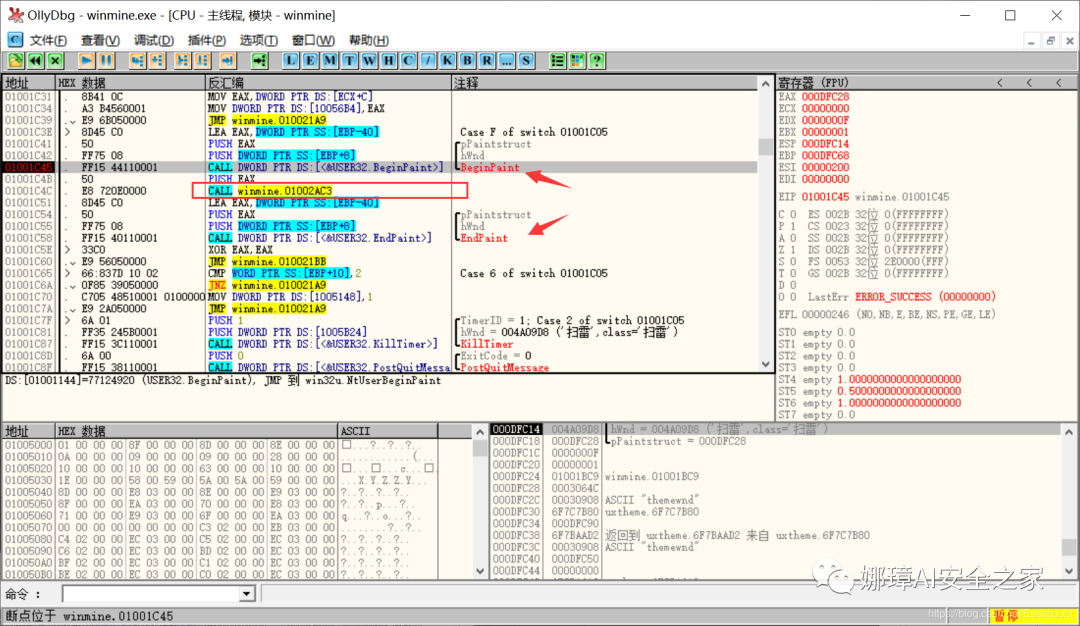Select the KillTimer call at 01001C87
This screenshot has width=1080, height=626.
(322, 344)
